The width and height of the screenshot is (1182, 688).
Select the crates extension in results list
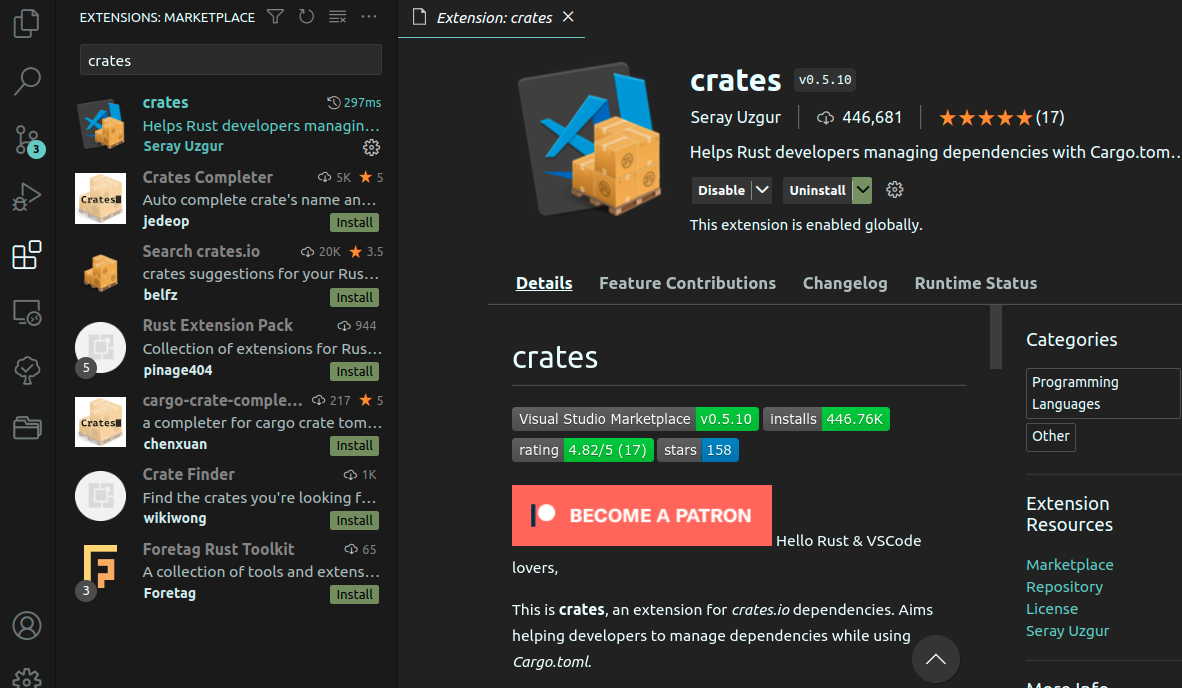point(228,124)
